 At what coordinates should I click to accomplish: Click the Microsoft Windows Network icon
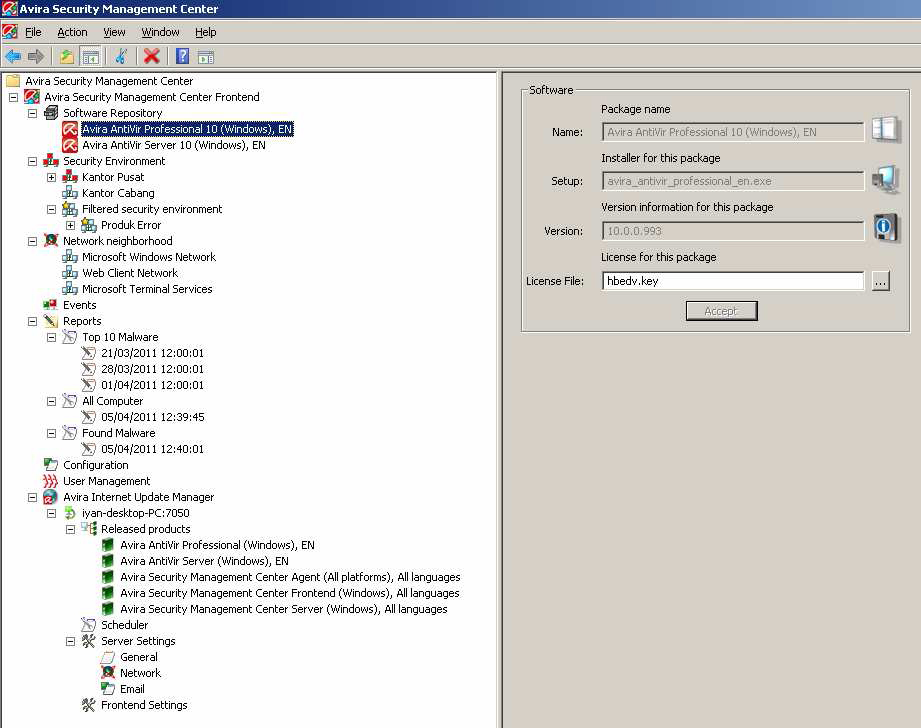[x=70, y=257]
